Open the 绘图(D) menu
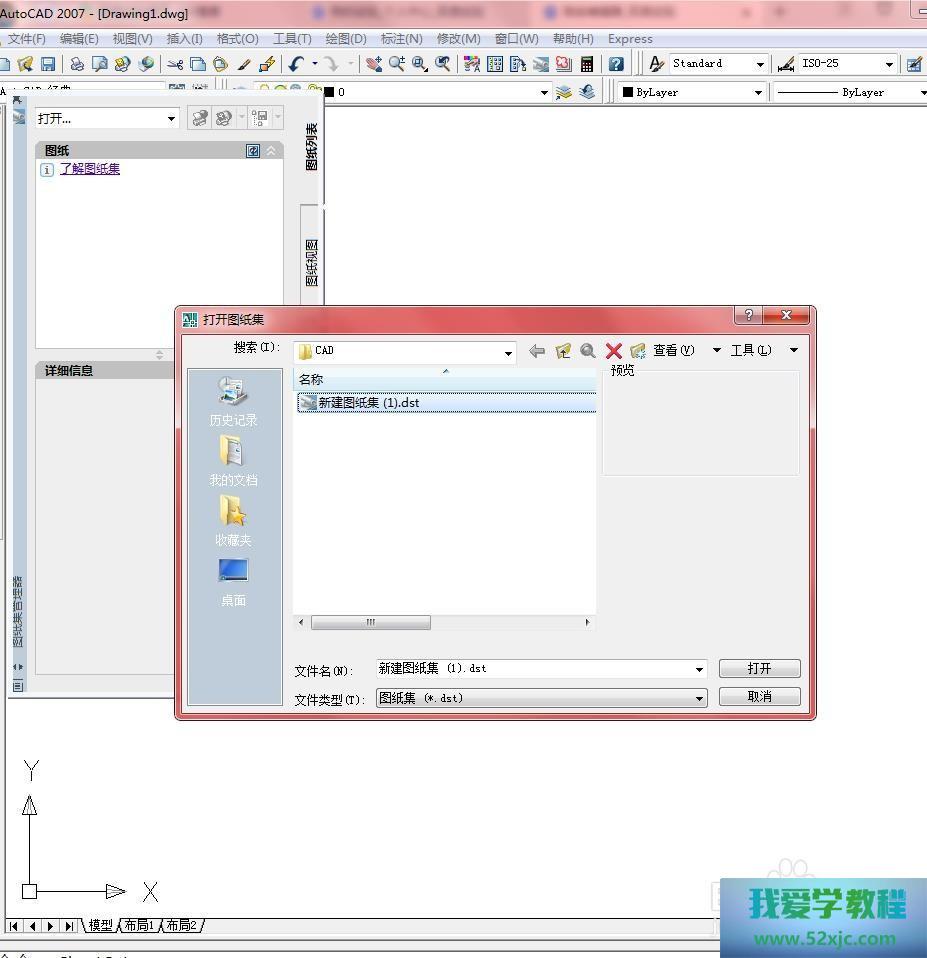Viewport: 927px width, 958px height. point(345,39)
